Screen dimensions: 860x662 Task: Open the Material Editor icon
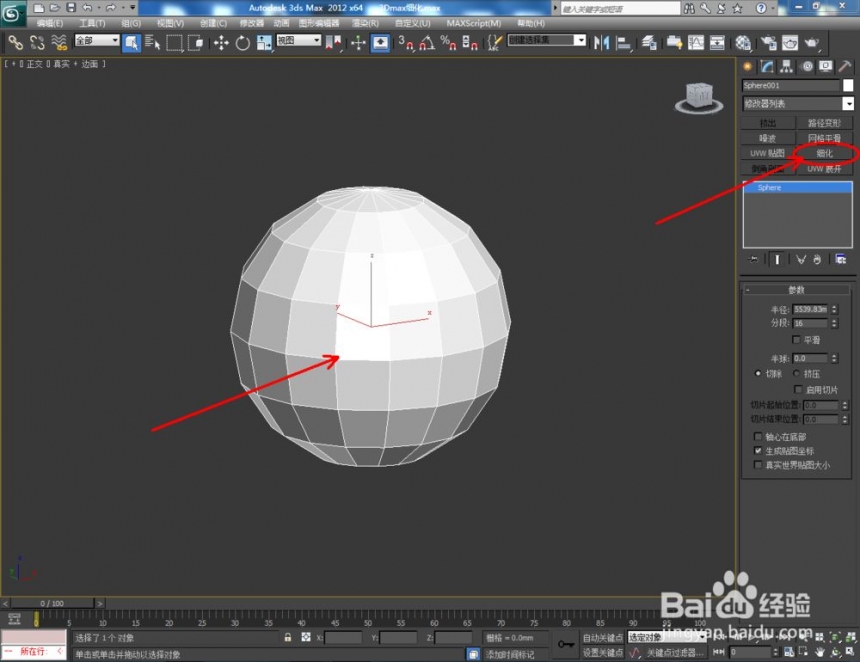(743, 42)
